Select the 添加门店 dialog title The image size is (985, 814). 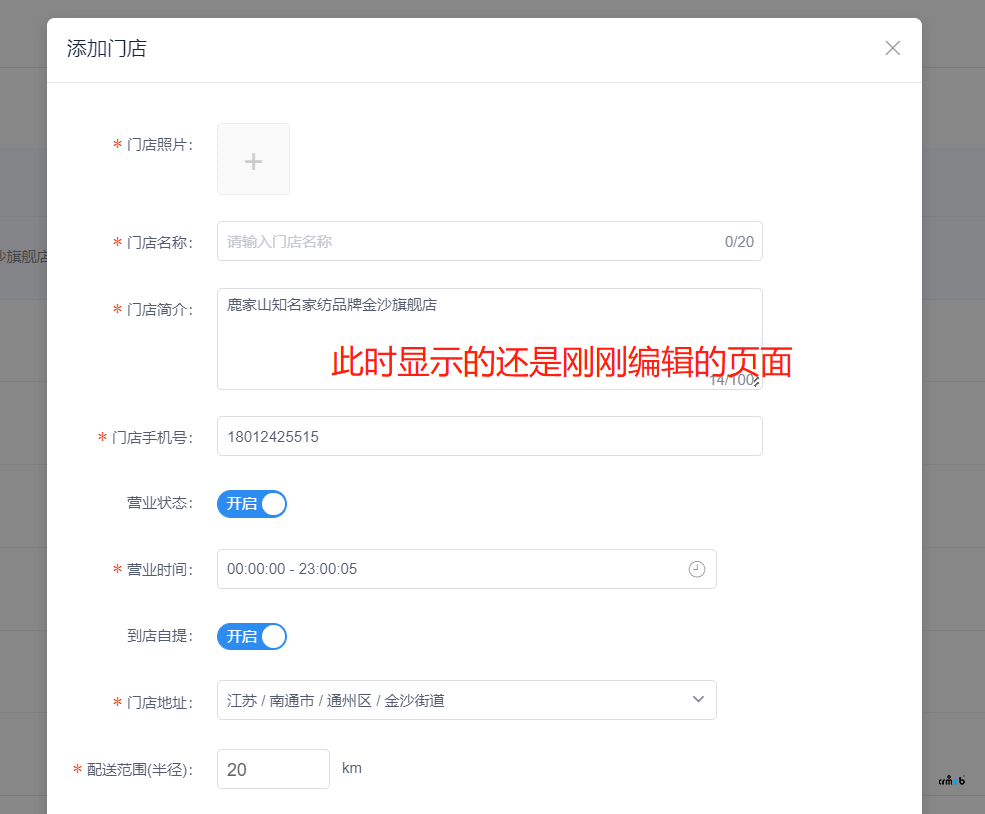click(x=107, y=48)
